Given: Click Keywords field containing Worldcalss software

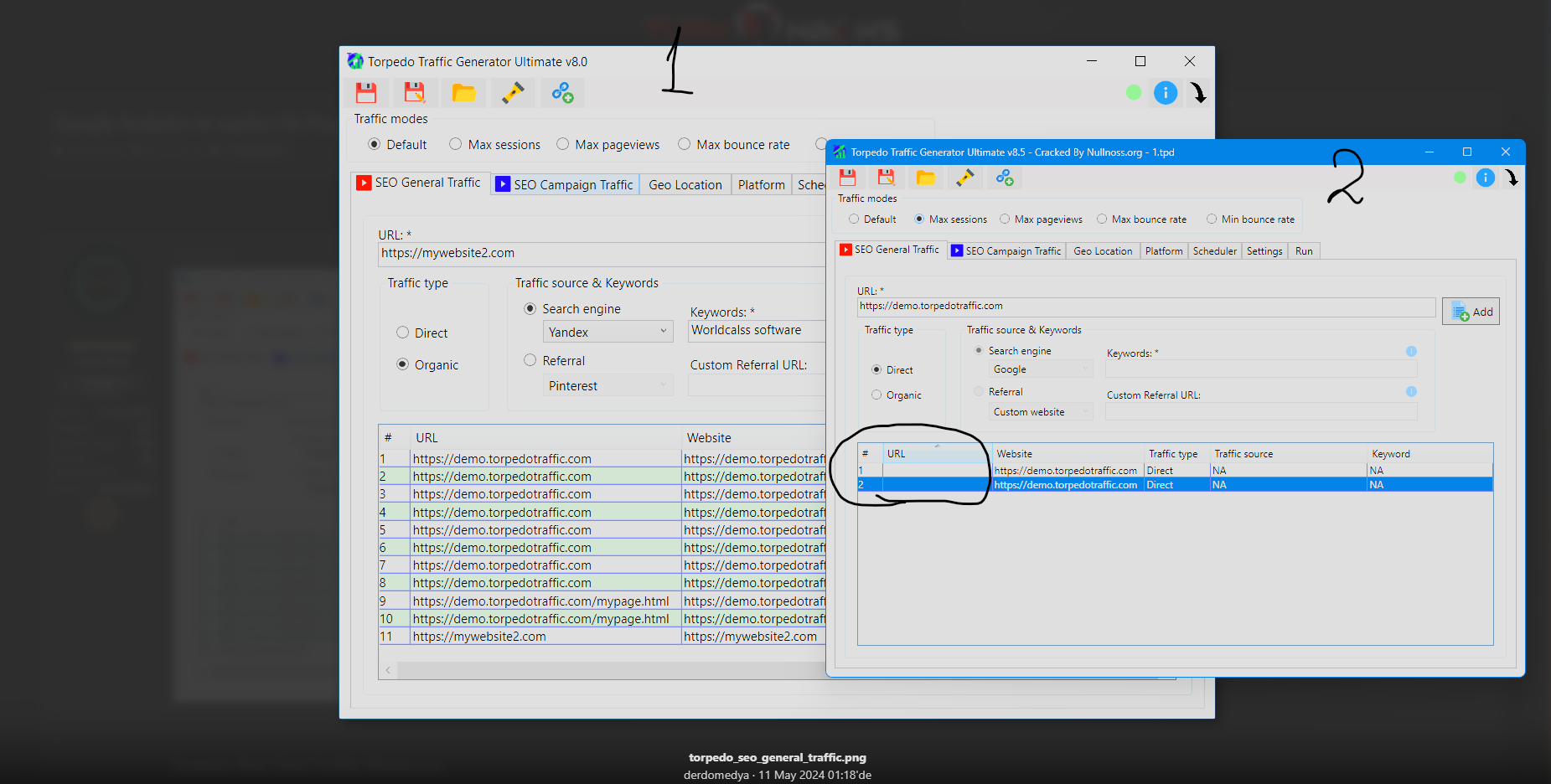Looking at the screenshot, I should [x=757, y=331].
